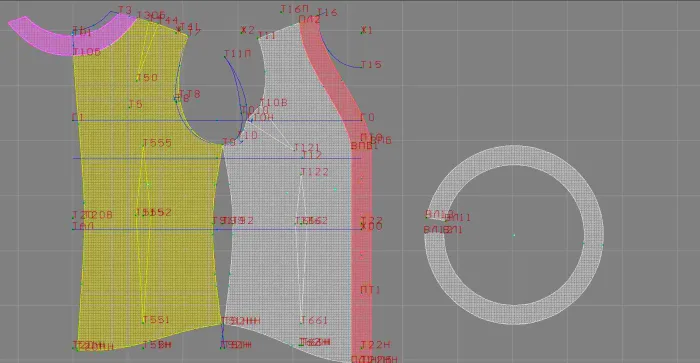This screenshot has width=700, height=363.
Task: Click point T555 at the dart top
Action: (x=157, y=143)
